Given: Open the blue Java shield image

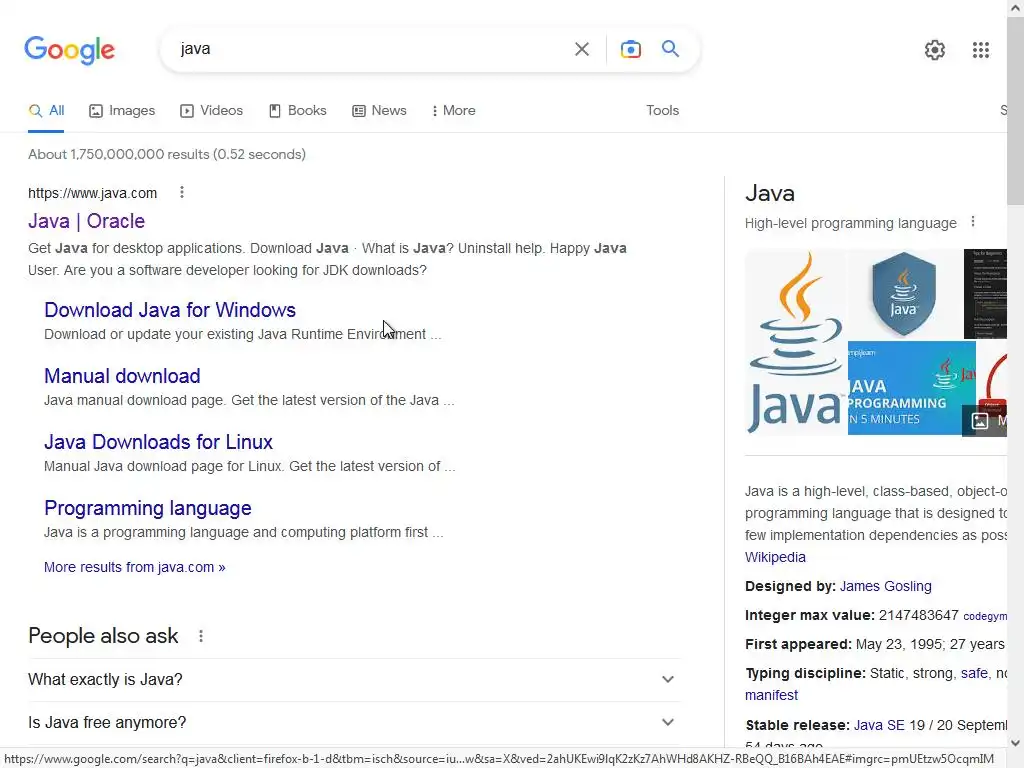Looking at the screenshot, I should (x=904, y=294).
